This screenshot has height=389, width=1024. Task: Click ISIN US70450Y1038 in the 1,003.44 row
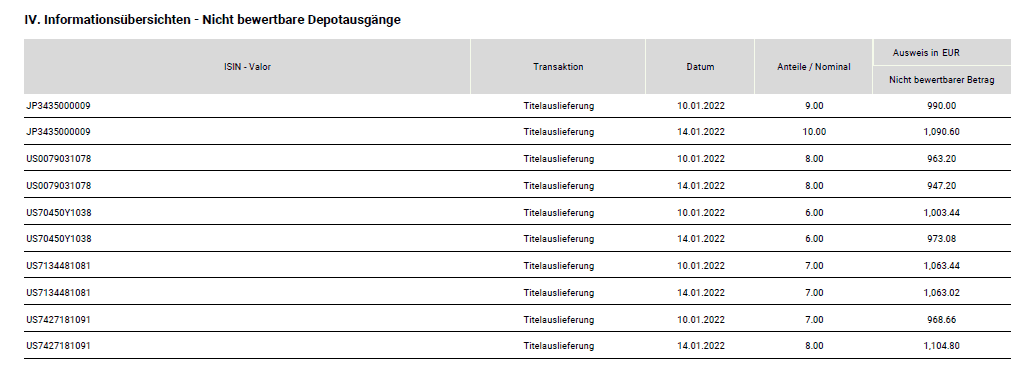pyautogui.click(x=58, y=212)
